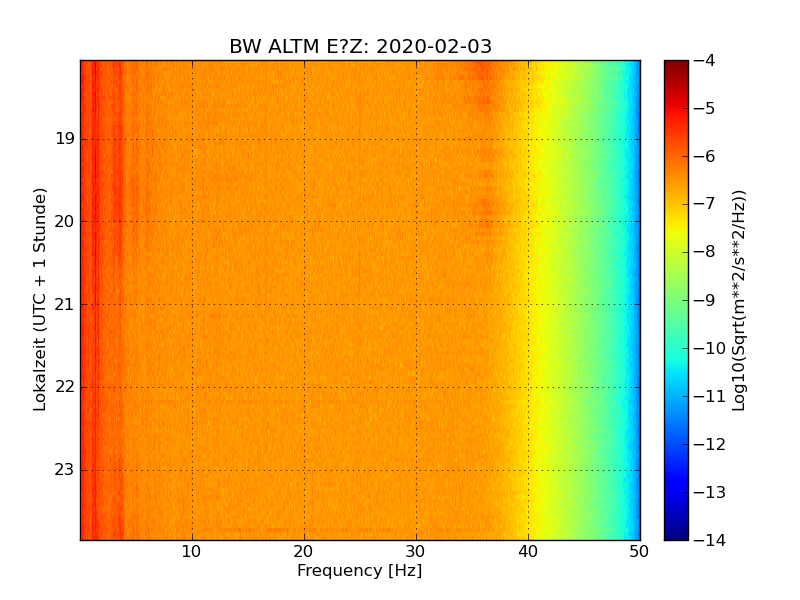This screenshot has height=600, width=800.
Task: Click the x-axis tick label "50"
Action: click(639, 552)
